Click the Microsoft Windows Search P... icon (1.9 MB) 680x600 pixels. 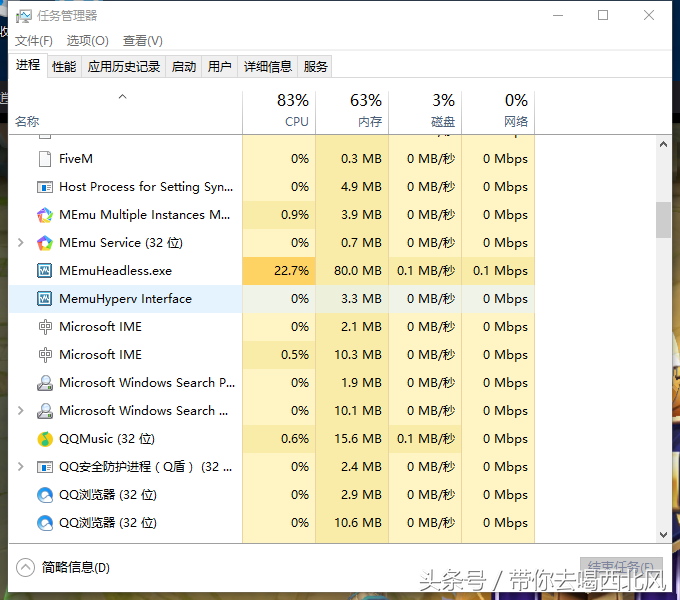point(45,383)
